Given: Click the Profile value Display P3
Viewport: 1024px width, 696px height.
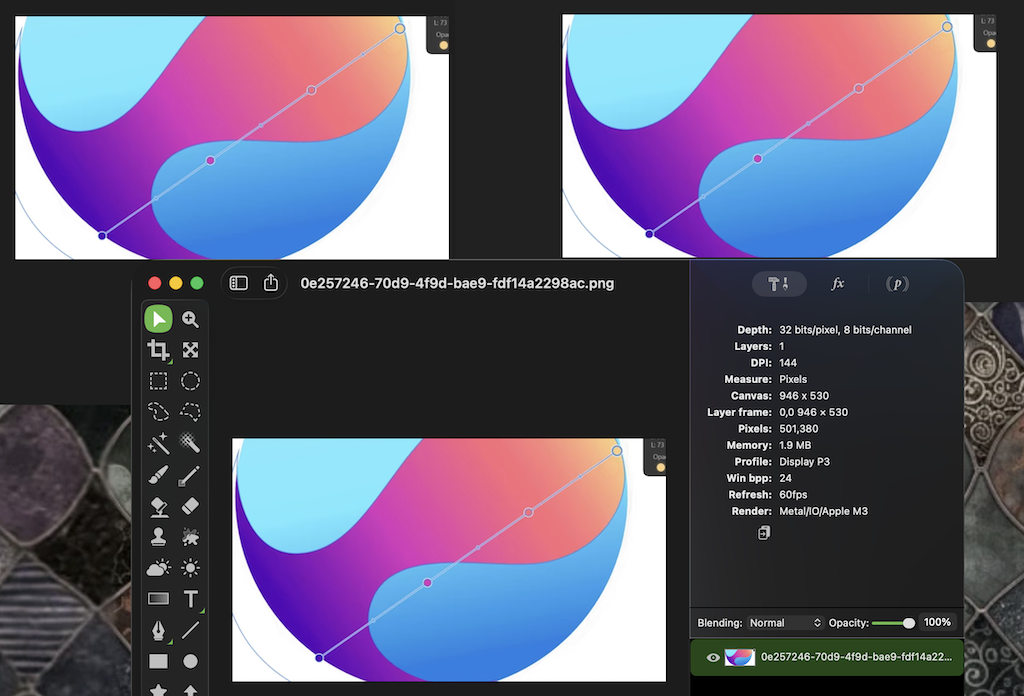Looking at the screenshot, I should [805, 462].
